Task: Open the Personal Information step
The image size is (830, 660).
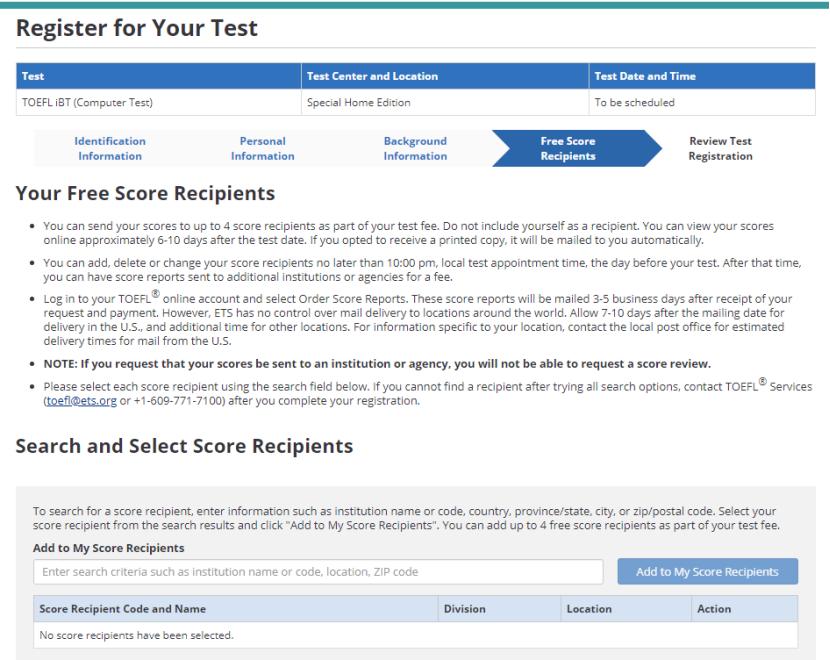Action: pos(263,149)
